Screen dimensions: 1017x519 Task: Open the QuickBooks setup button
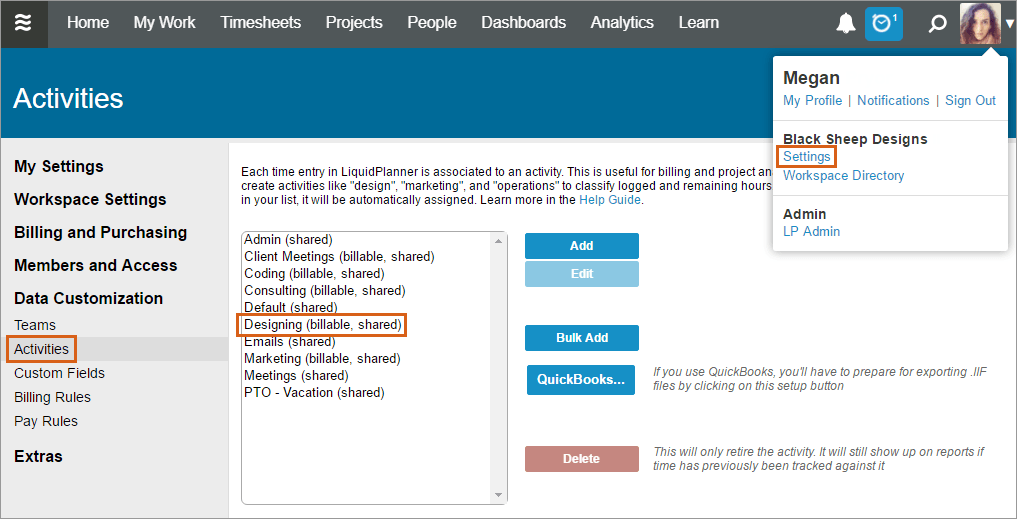tap(580, 380)
